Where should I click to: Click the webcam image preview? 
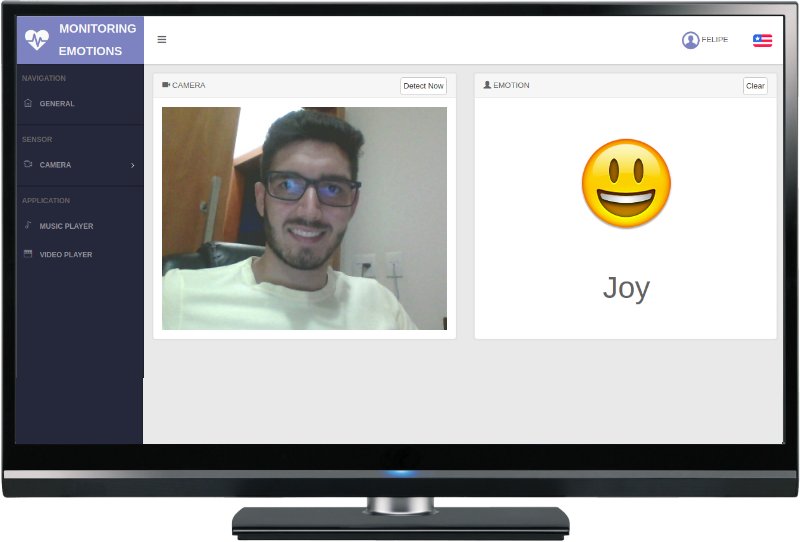[304, 218]
